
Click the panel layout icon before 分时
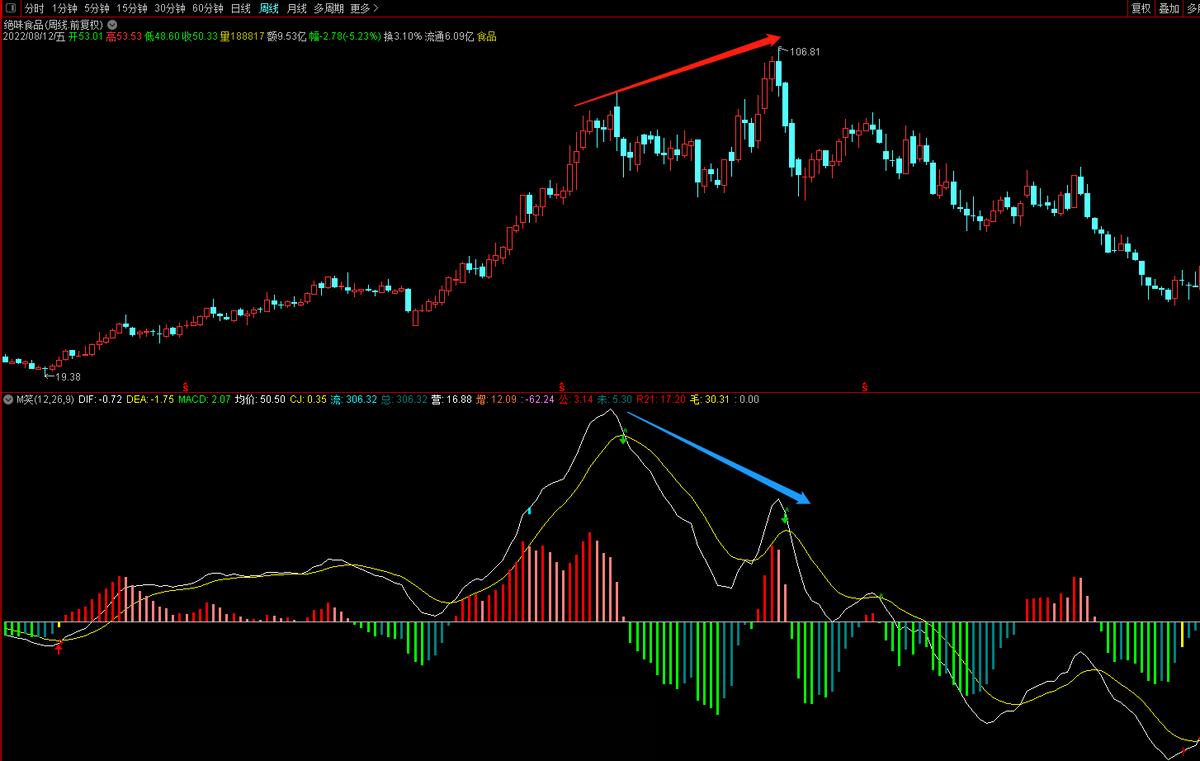(x=10, y=8)
